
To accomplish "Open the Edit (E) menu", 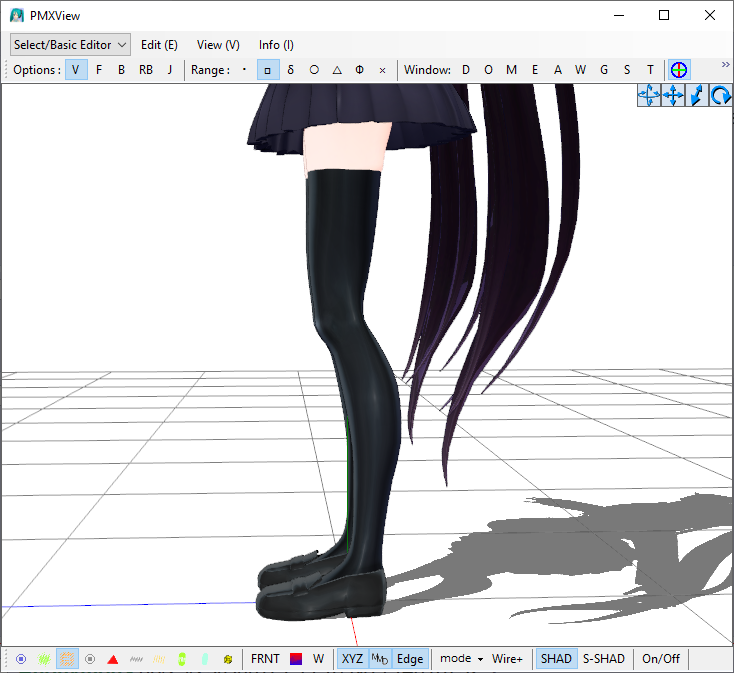I will [x=159, y=45].
